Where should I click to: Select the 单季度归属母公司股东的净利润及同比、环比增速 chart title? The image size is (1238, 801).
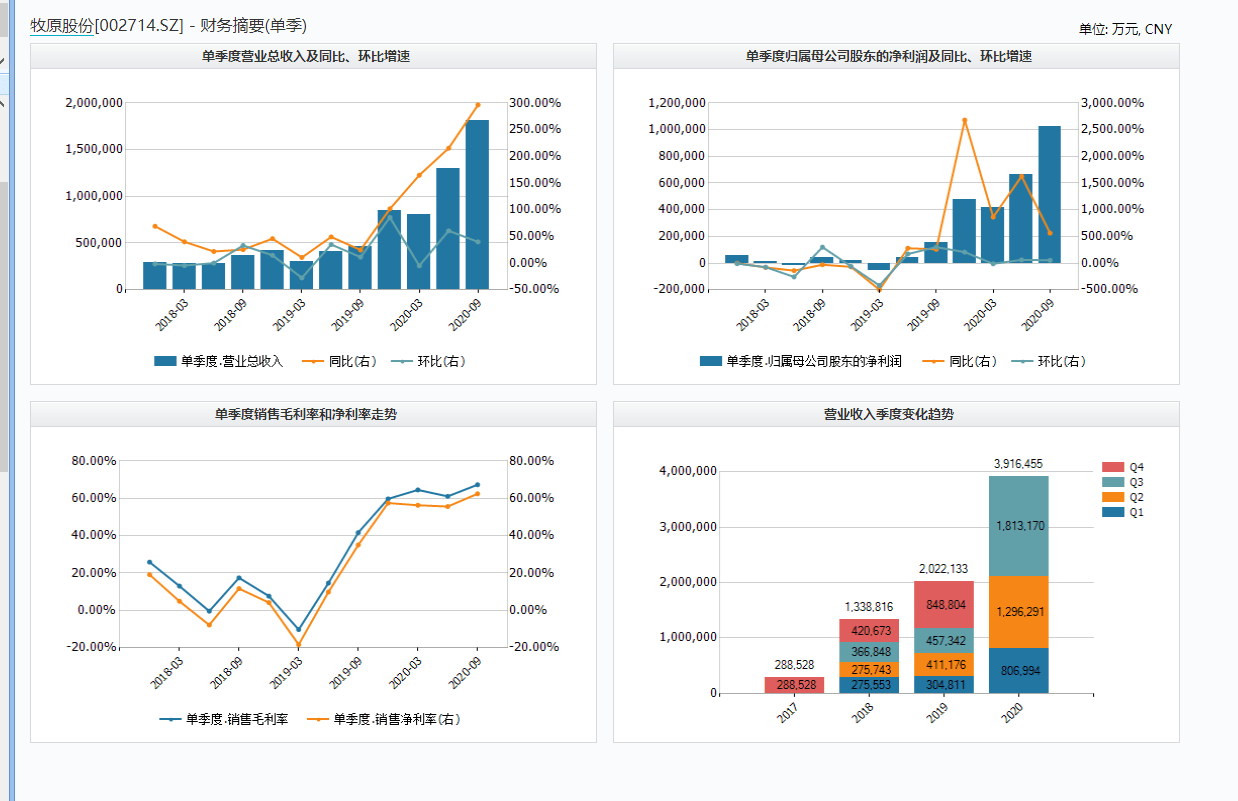(x=889, y=57)
